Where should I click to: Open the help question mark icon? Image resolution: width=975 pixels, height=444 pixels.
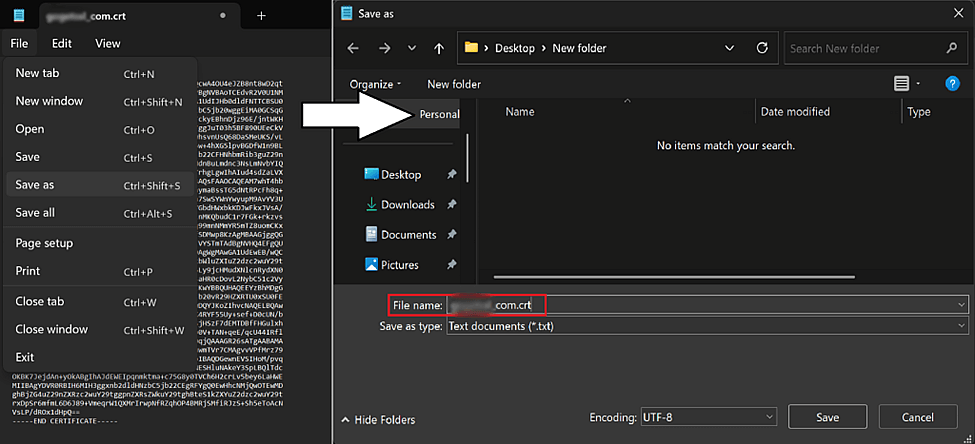pos(952,84)
